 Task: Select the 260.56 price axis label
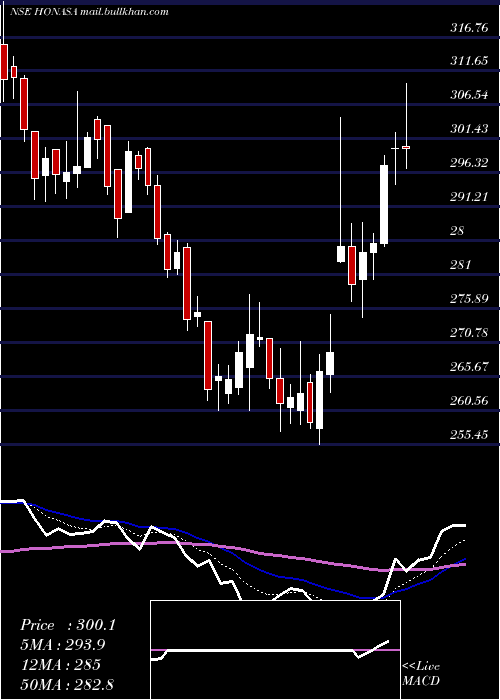pyautogui.click(x=469, y=400)
